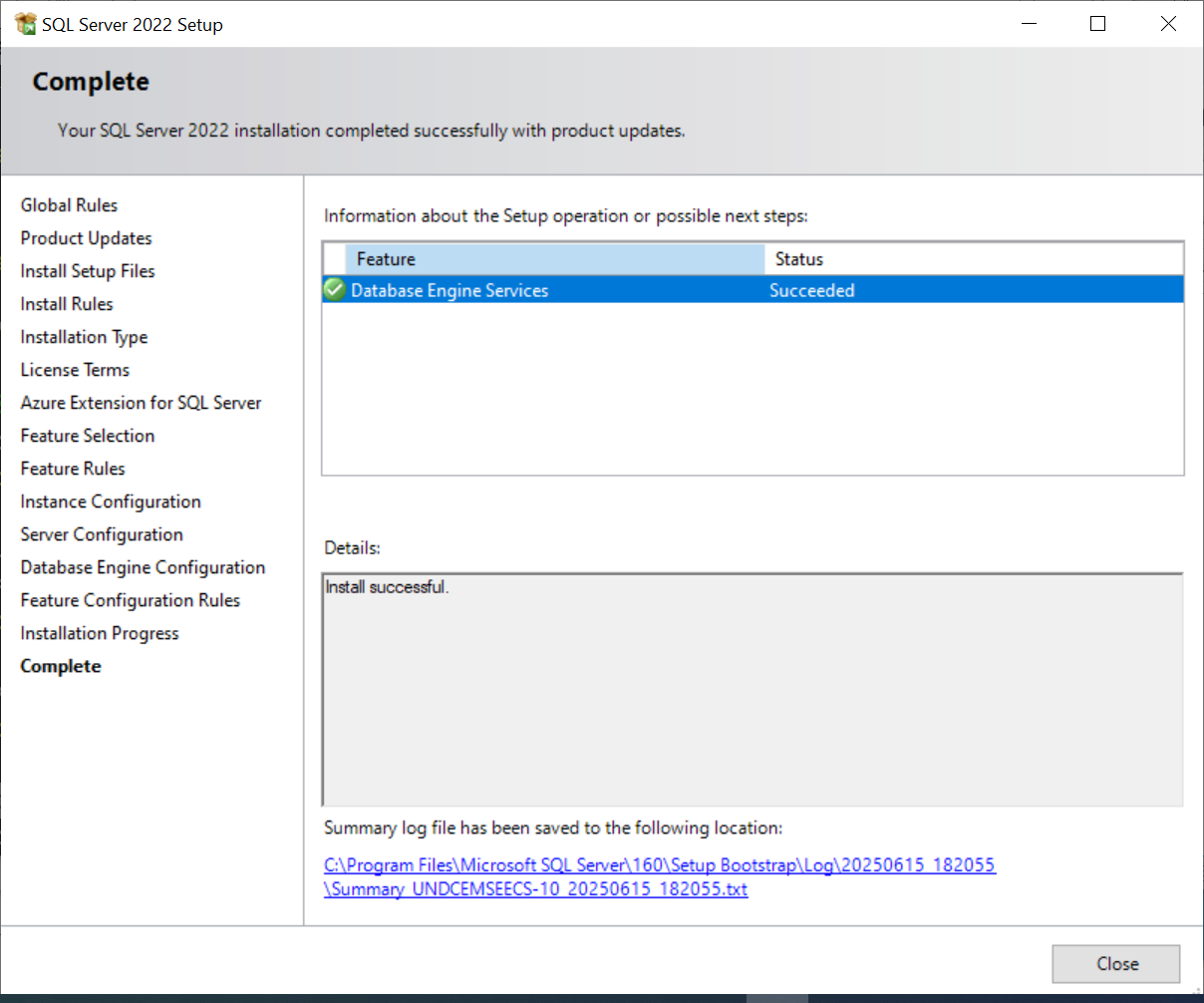Click the Close button
The height and width of the screenshot is (1003, 1204).
coord(1116,964)
